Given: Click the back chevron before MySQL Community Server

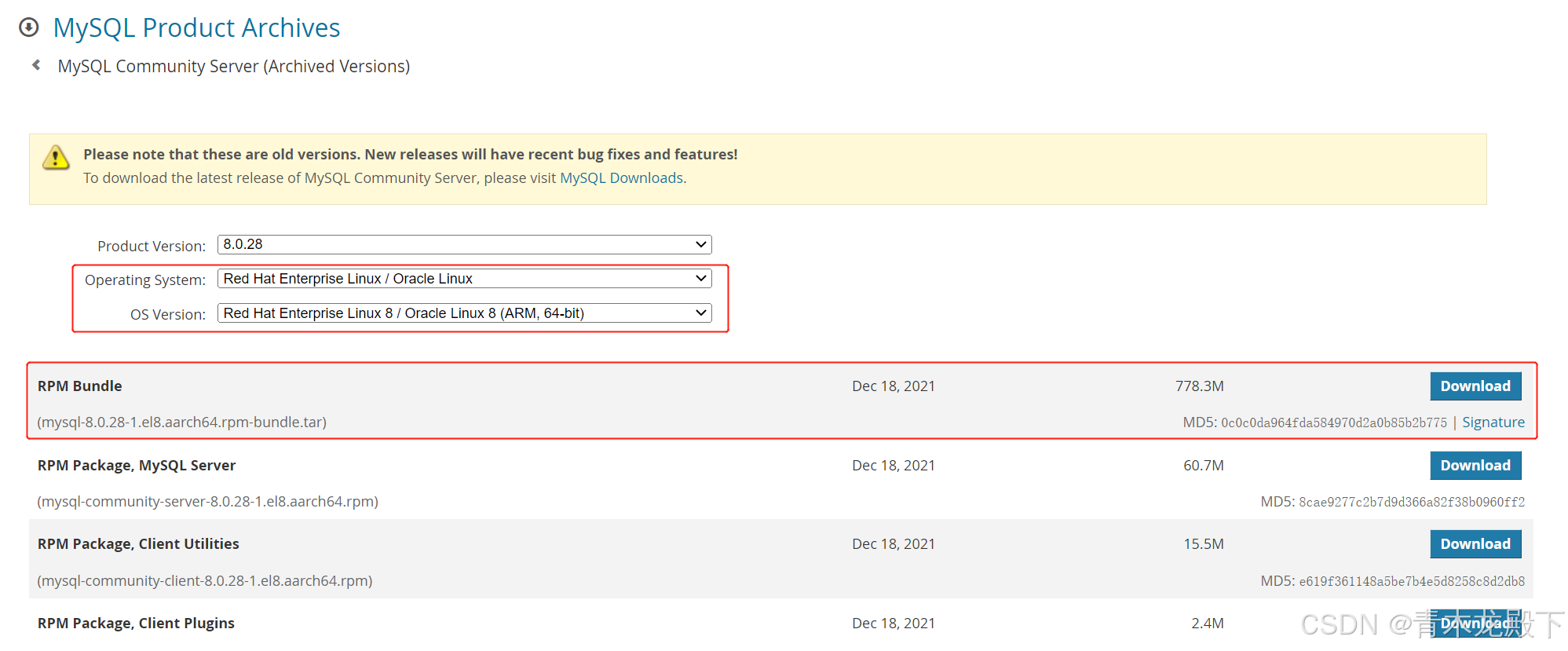Looking at the screenshot, I should [x=36, y=65].
